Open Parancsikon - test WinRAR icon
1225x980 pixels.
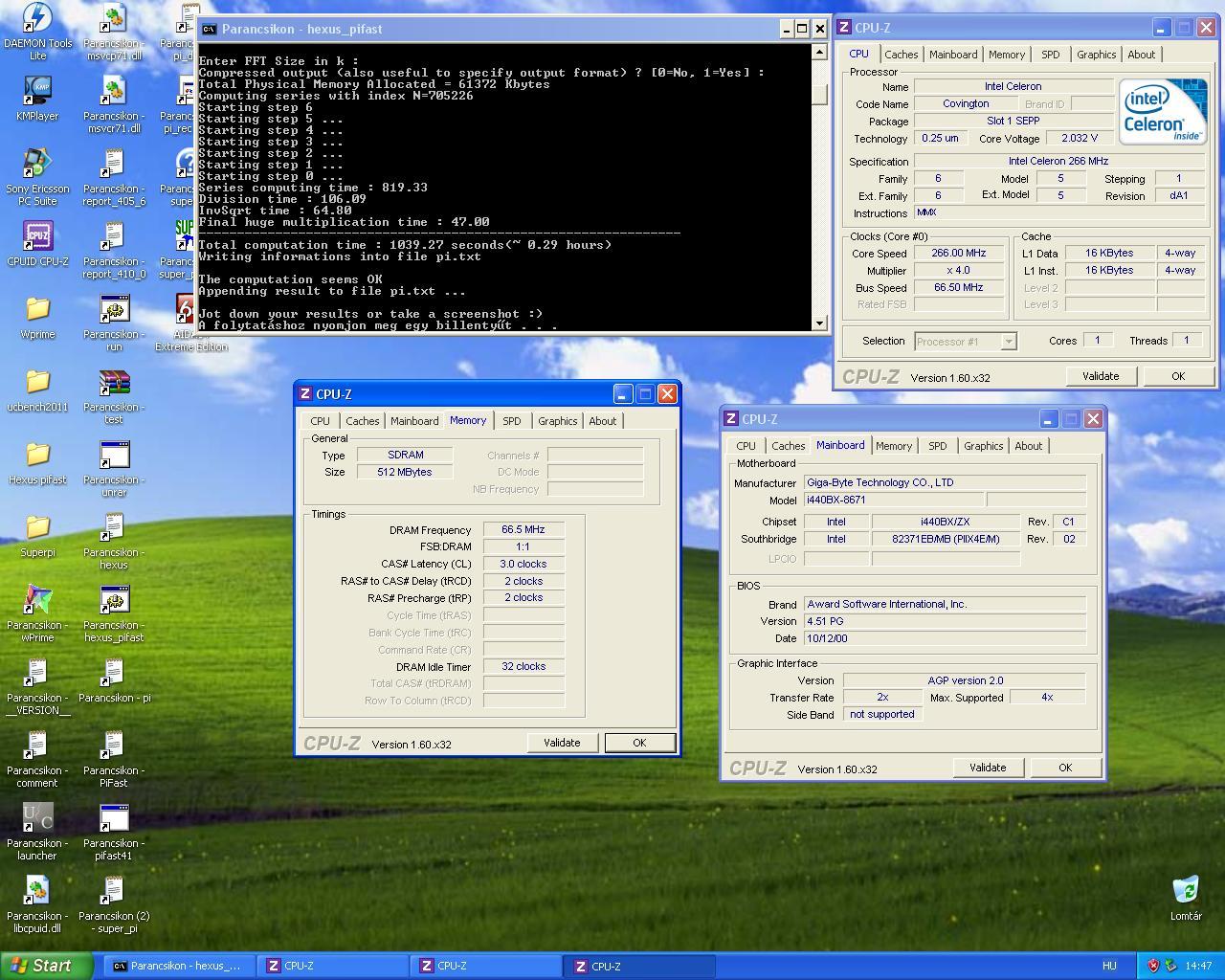point(114,381)
